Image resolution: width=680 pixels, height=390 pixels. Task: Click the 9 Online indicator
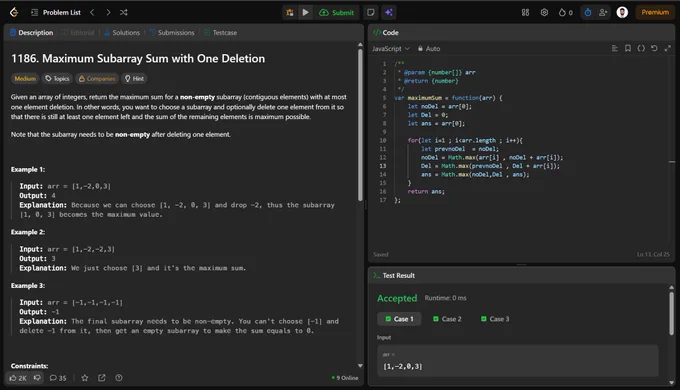pos(345,378)
